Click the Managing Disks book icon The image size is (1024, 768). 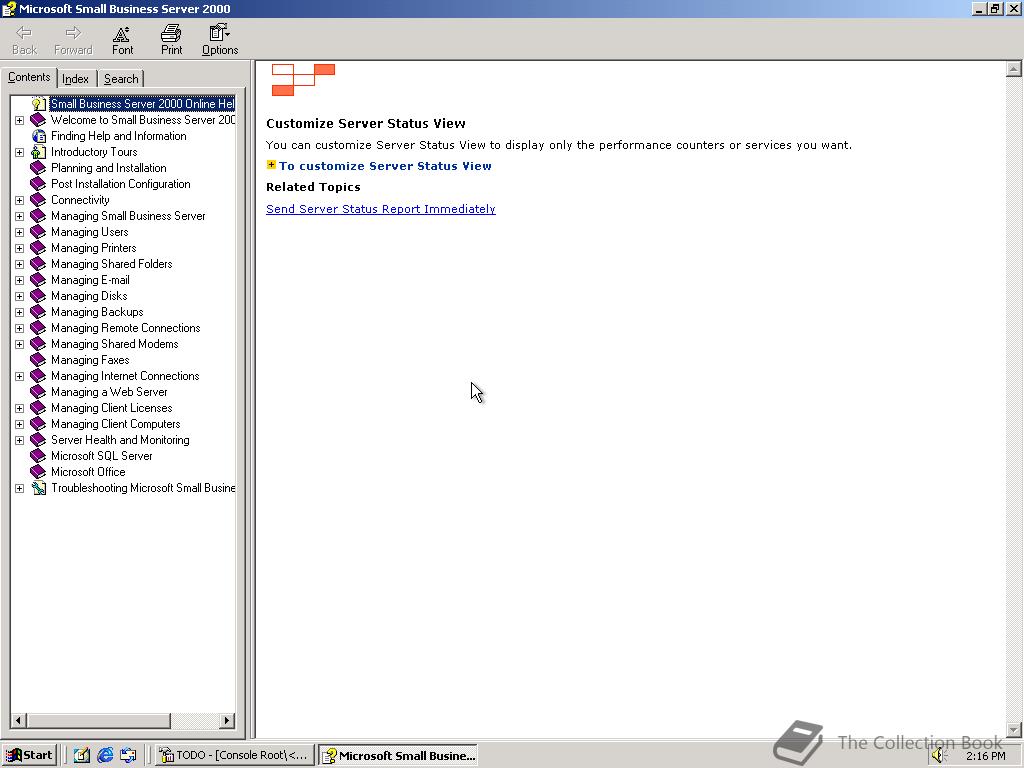(x=39, y=296)
